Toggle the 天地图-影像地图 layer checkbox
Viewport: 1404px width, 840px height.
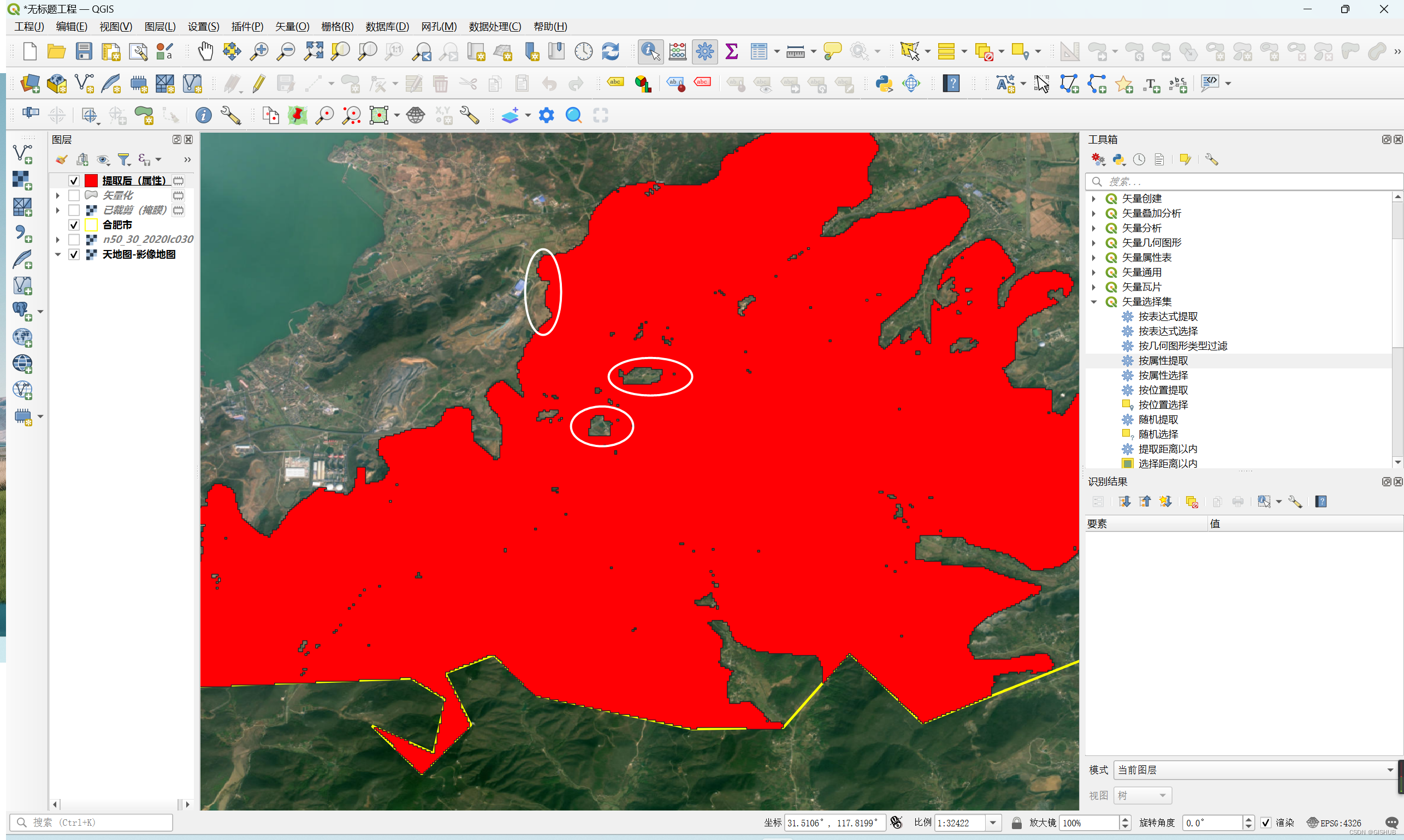pyautogui.click(x=74, y=254)
